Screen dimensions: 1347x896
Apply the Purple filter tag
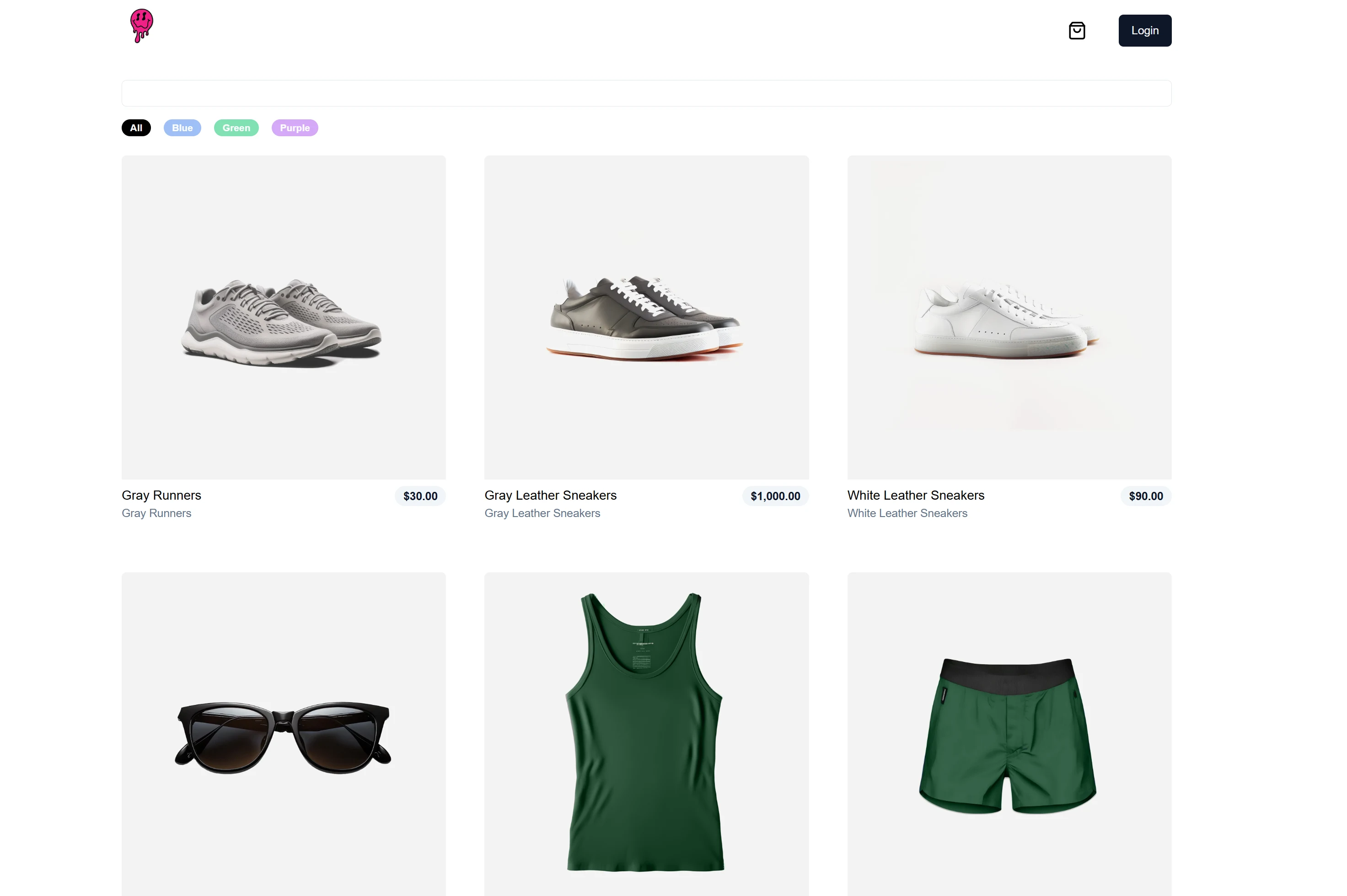295,128
